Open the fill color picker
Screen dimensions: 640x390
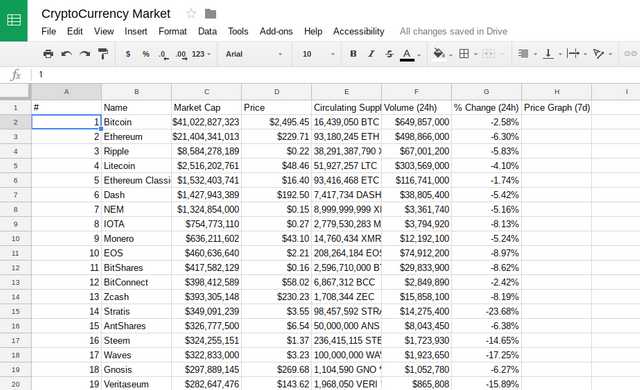coord(439,54)
